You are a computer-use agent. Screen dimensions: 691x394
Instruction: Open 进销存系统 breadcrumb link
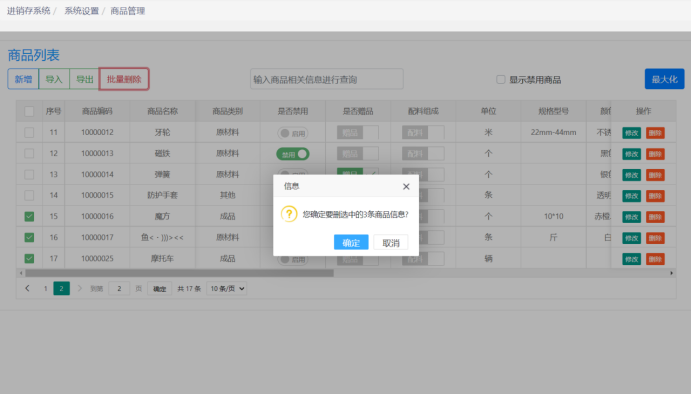[x=29, y=11]
